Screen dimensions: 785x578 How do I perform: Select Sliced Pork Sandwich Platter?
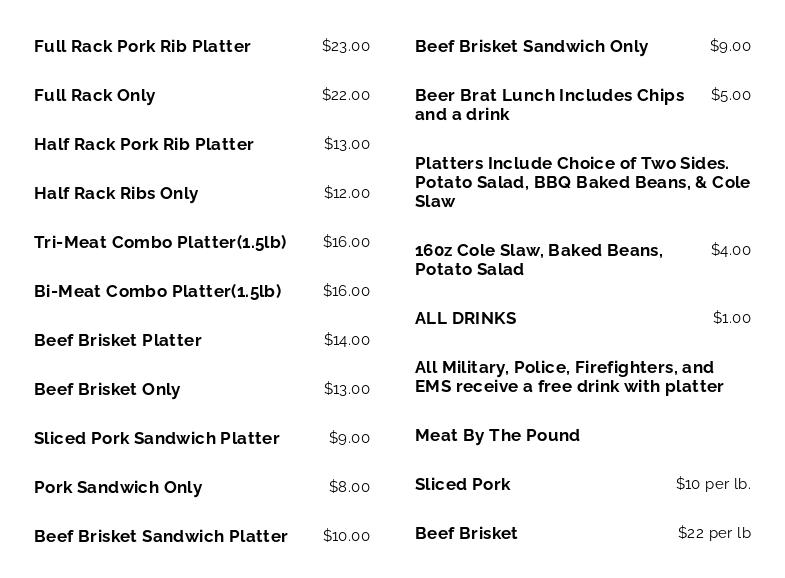click(x=157, y=439)
